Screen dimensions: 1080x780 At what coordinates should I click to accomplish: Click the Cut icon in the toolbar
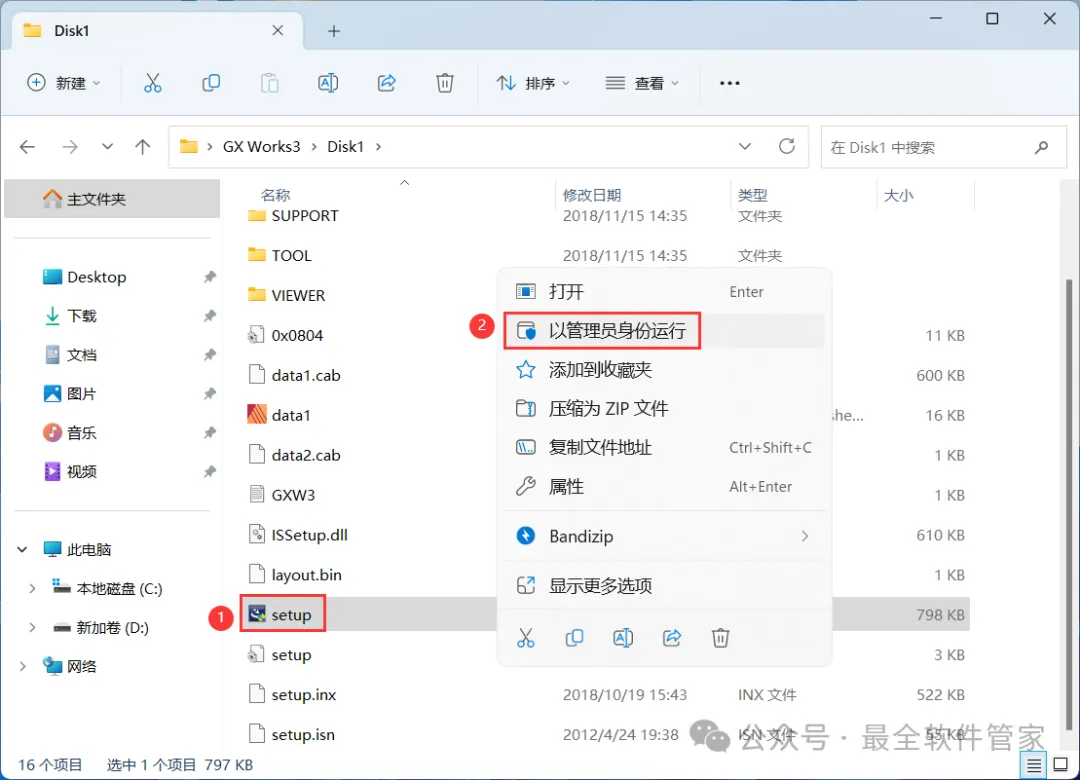coord(152,83)
